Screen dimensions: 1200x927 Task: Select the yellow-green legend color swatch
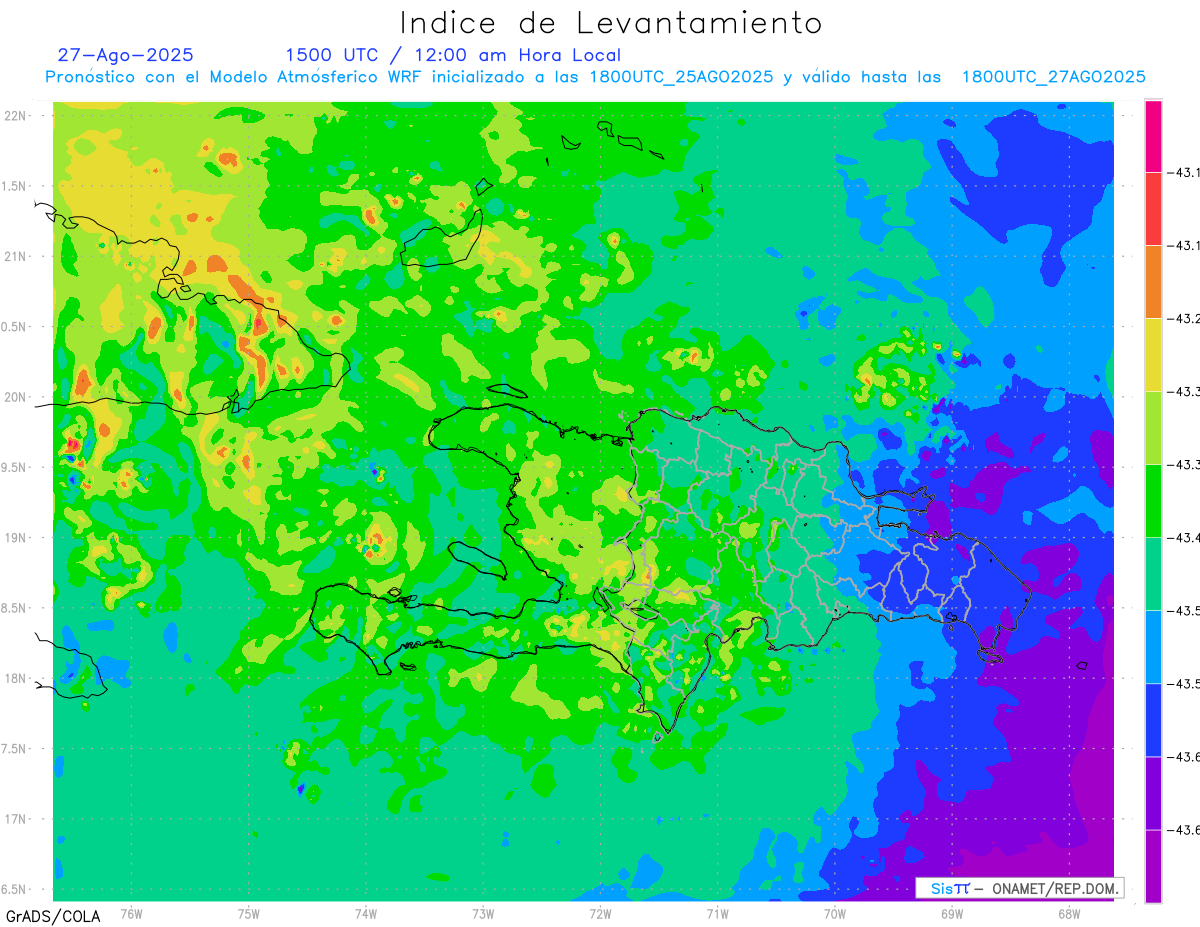[1153, 428]
